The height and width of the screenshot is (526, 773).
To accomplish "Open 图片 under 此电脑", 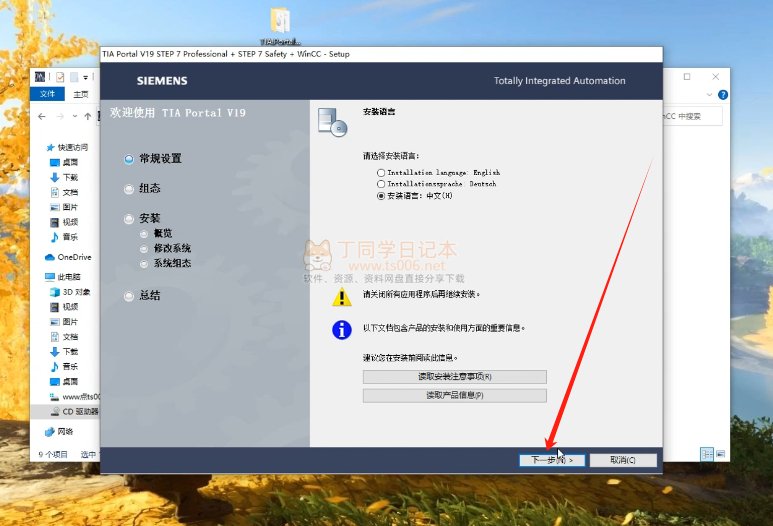I will pyautogui.click(x=64, y=322).
